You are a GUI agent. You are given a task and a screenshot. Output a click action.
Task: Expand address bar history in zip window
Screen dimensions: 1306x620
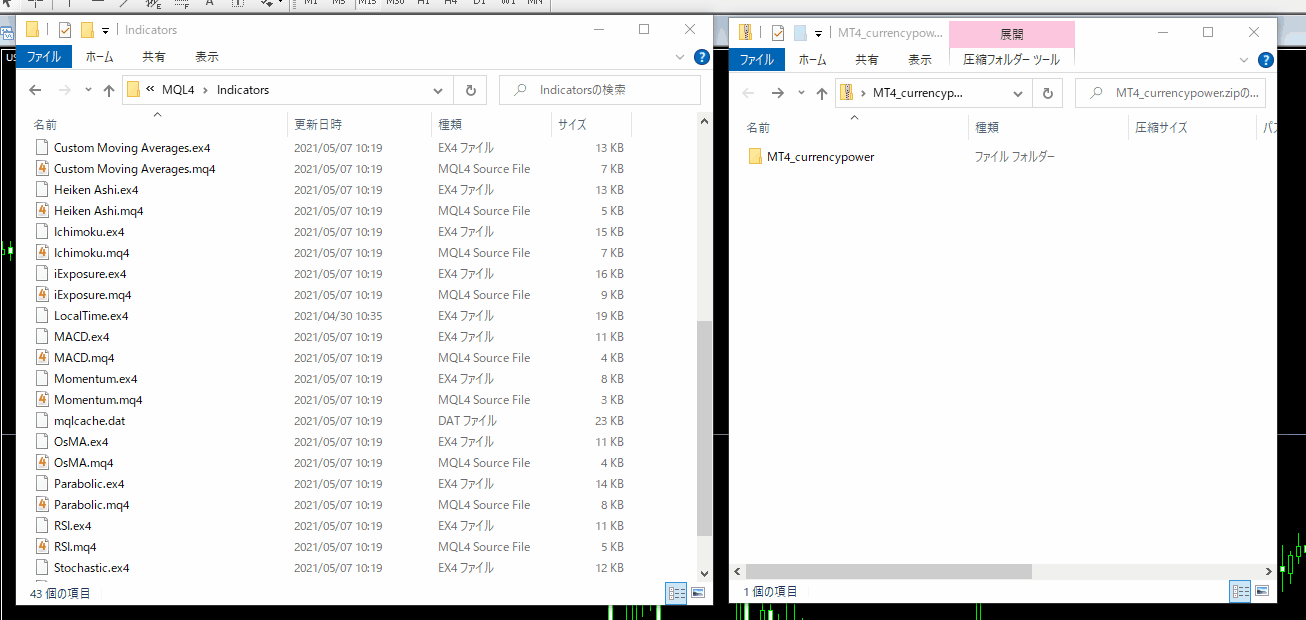(x=1018, y=93)
